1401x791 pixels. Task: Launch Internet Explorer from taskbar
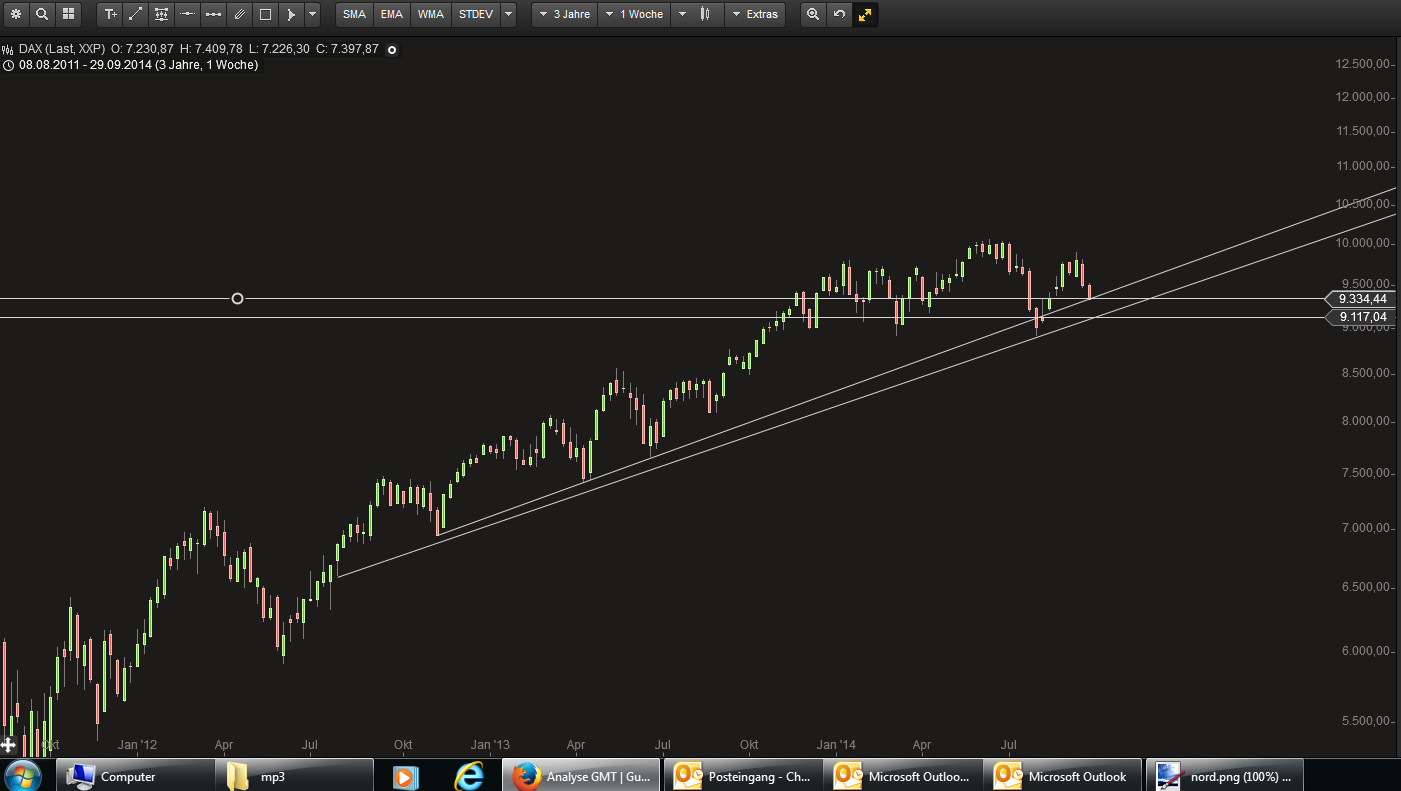pos(468,775)
